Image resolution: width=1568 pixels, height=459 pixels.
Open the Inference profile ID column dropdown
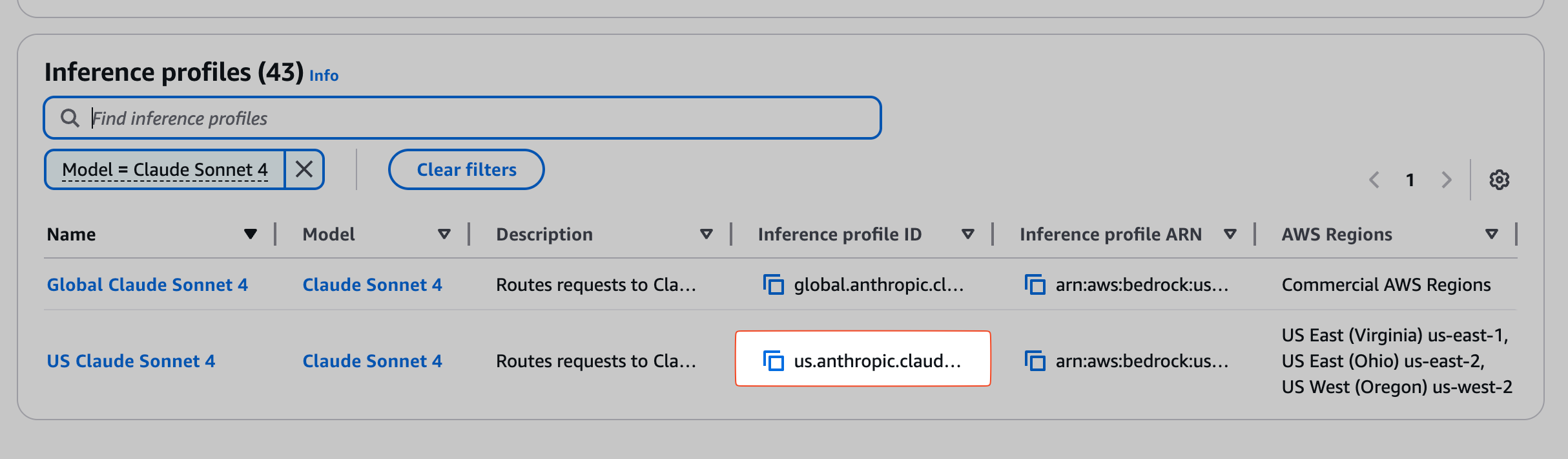click(x=968, y=234)
